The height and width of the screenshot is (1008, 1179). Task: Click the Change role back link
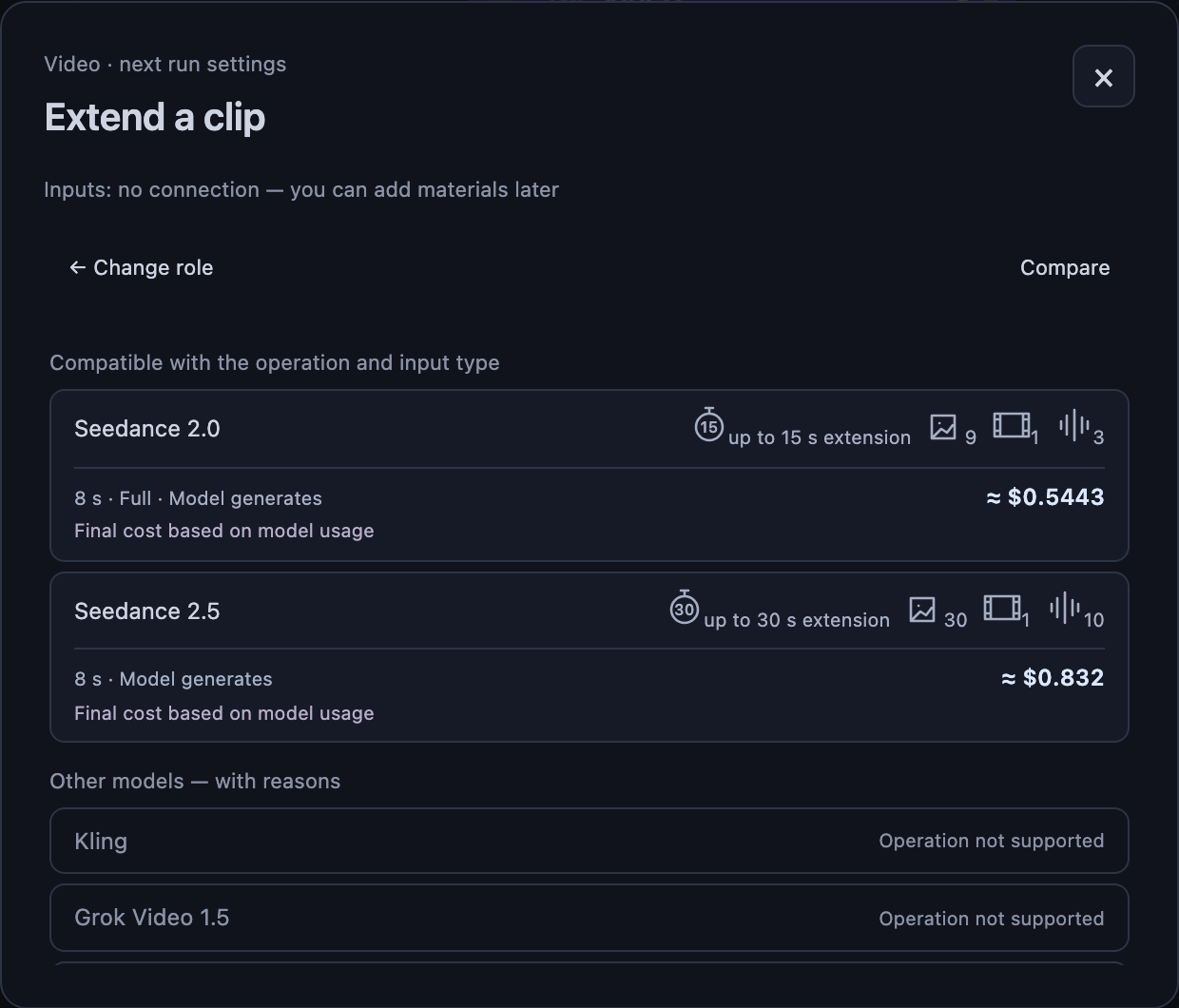141,268
